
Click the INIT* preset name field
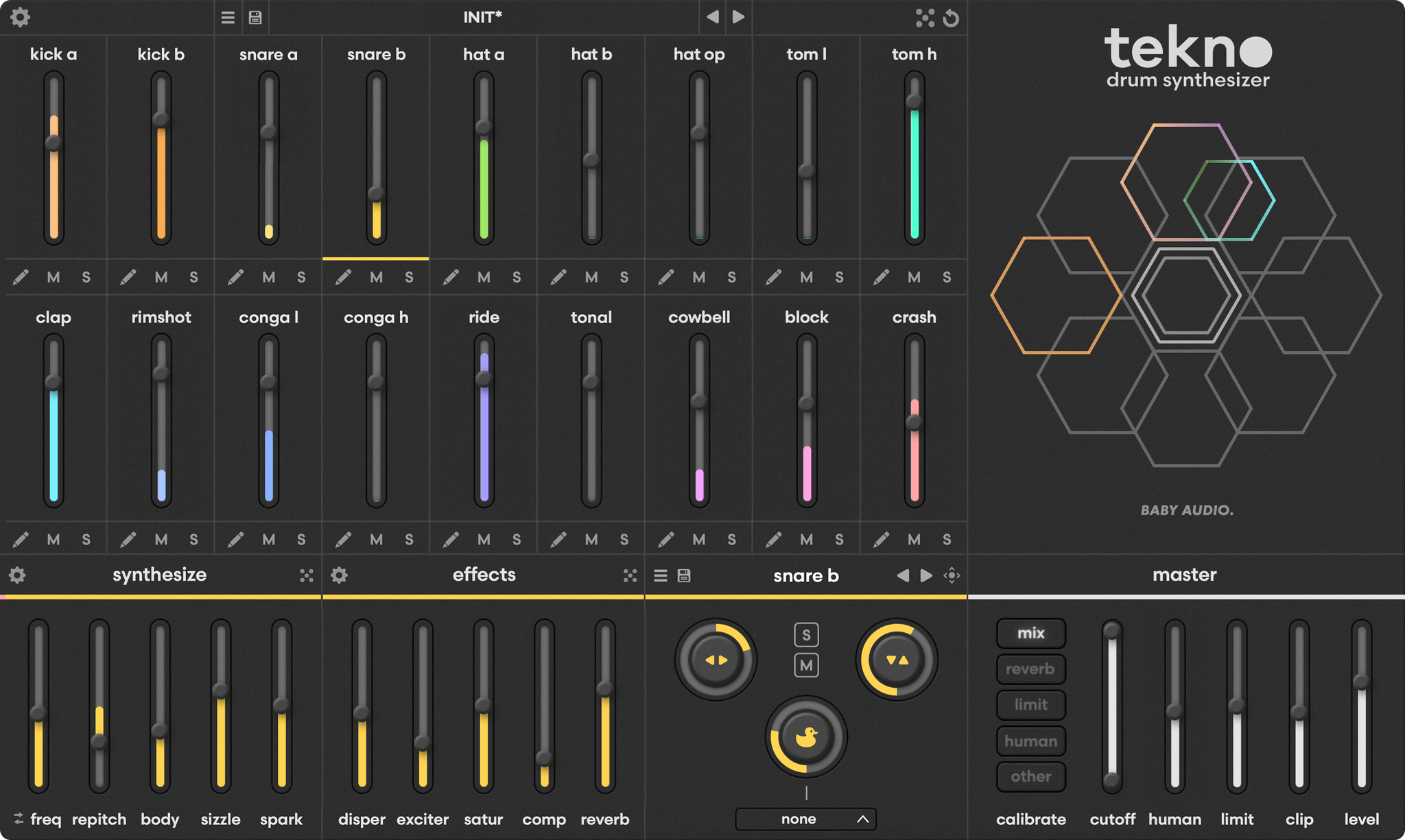pos(482,17)
